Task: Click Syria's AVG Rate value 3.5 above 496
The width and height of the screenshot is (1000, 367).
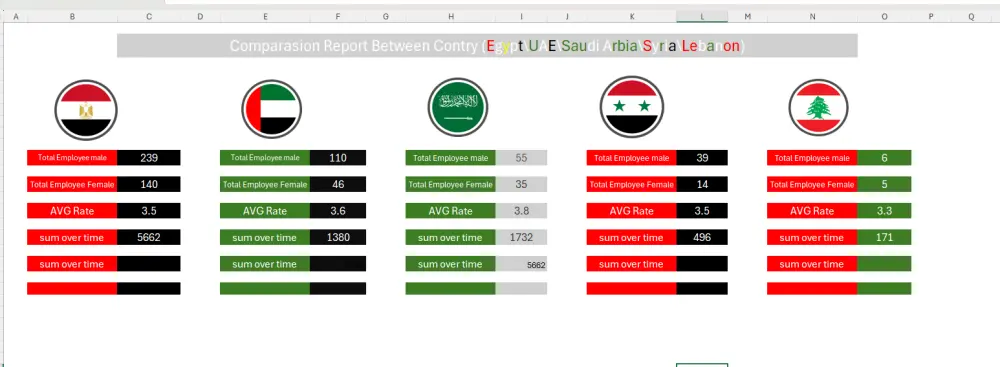Action: [702, 211]
